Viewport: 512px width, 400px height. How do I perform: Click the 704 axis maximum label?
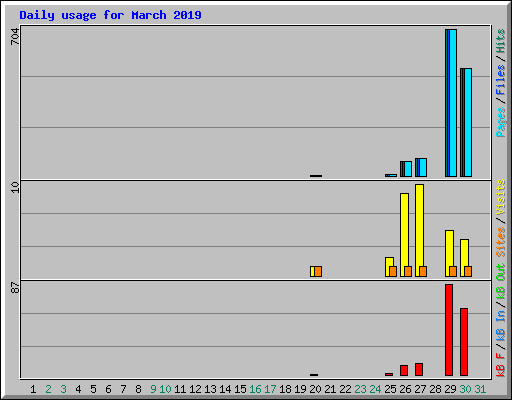point(15,36)
